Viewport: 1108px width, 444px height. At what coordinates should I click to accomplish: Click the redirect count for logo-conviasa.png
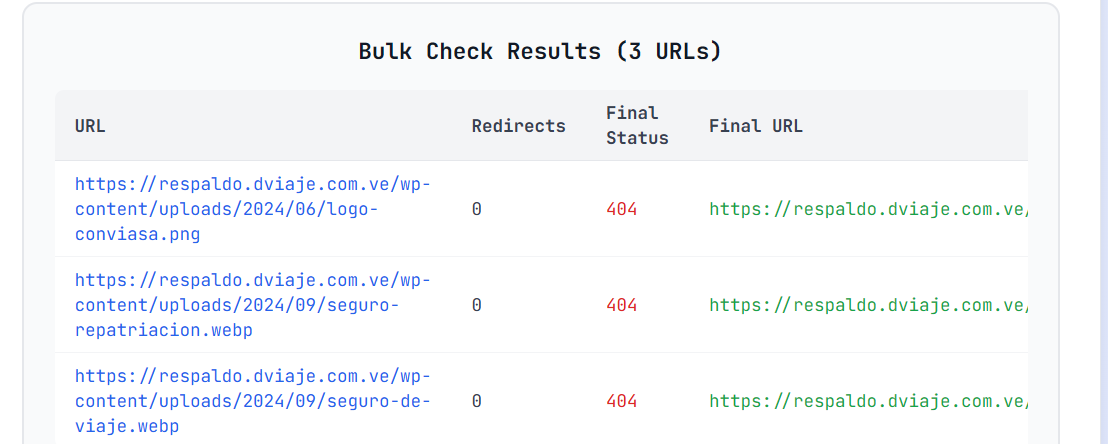pos(477,209)
